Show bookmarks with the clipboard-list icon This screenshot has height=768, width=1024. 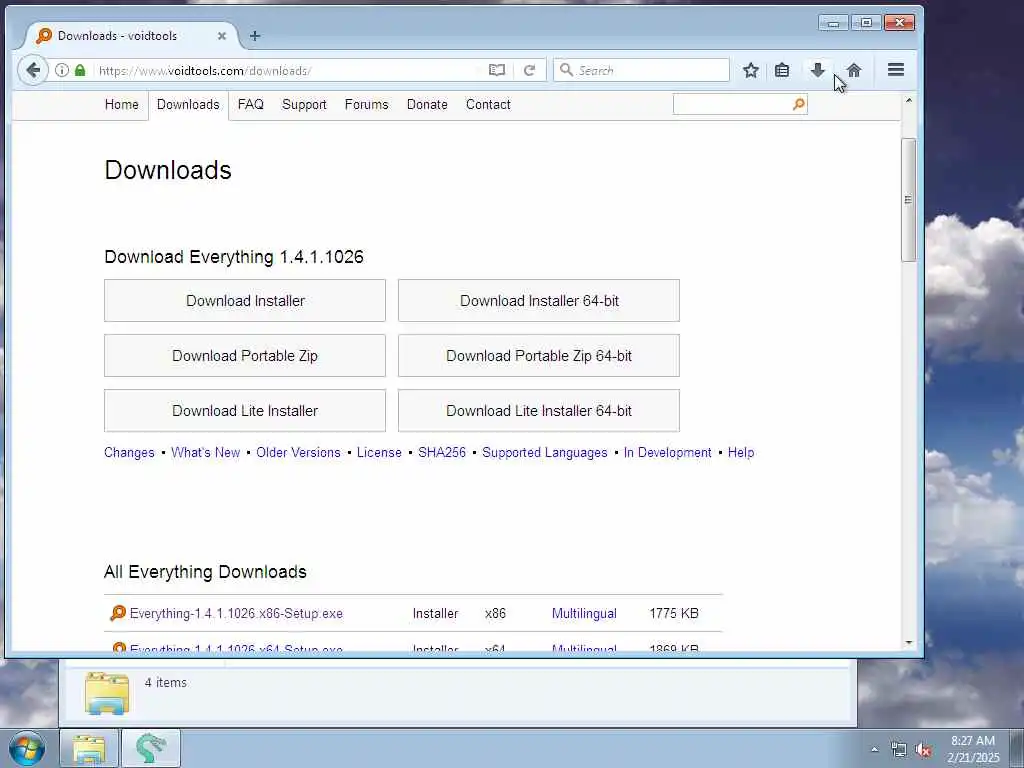pos(782,70)
